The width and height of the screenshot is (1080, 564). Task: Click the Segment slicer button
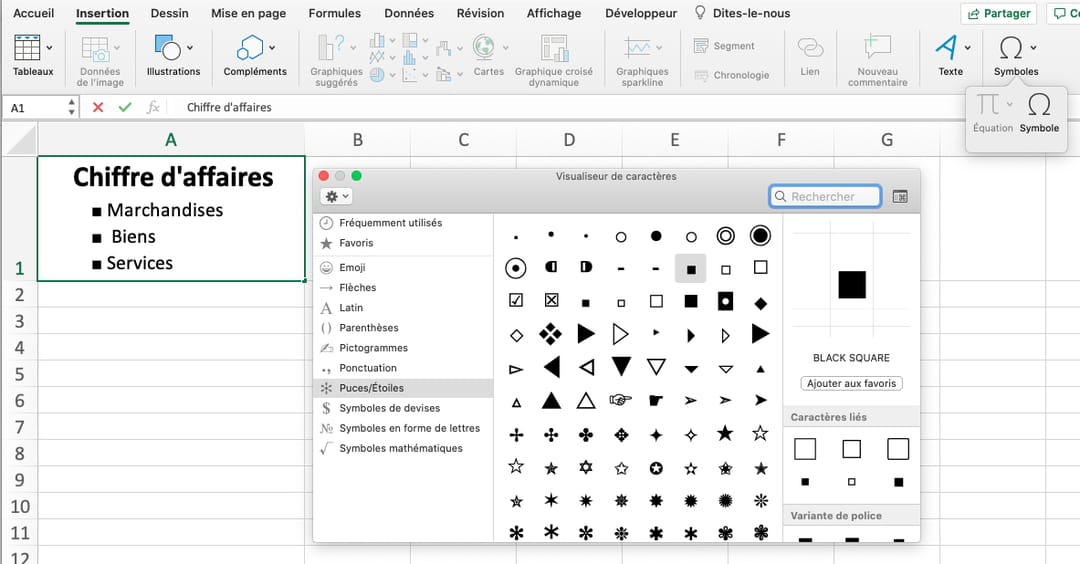(x=724, y=46)
